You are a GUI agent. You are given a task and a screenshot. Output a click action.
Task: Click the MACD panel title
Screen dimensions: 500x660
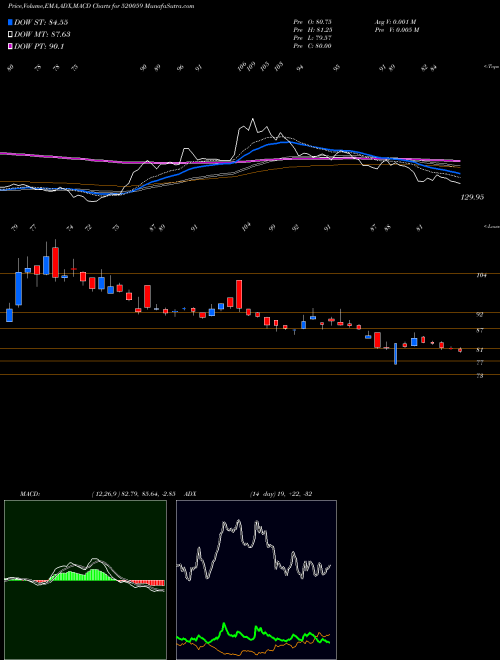click(x=29, y=494)
